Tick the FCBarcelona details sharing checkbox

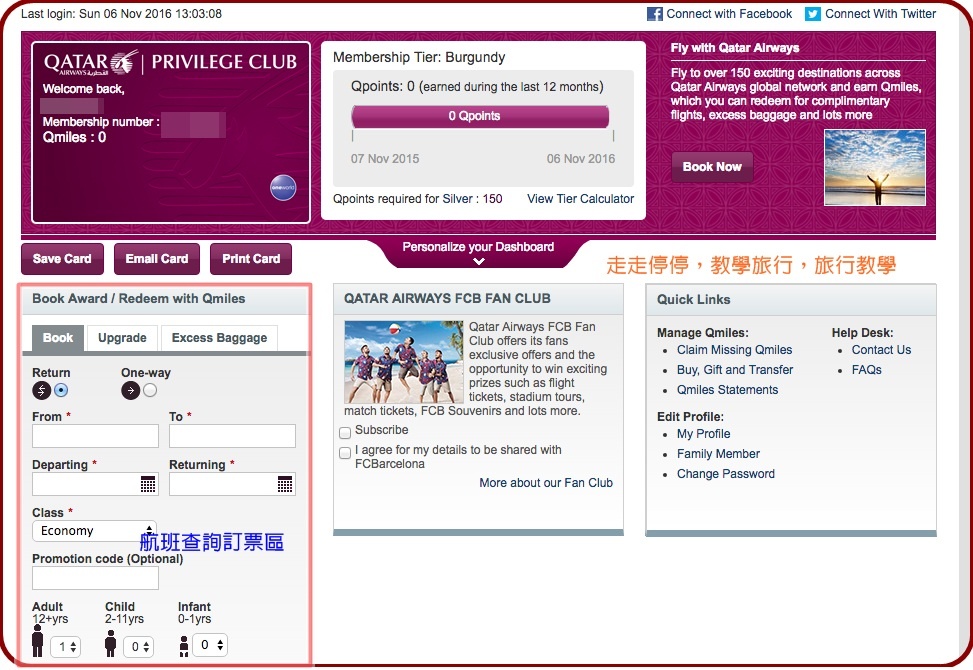tap(345, 453)
